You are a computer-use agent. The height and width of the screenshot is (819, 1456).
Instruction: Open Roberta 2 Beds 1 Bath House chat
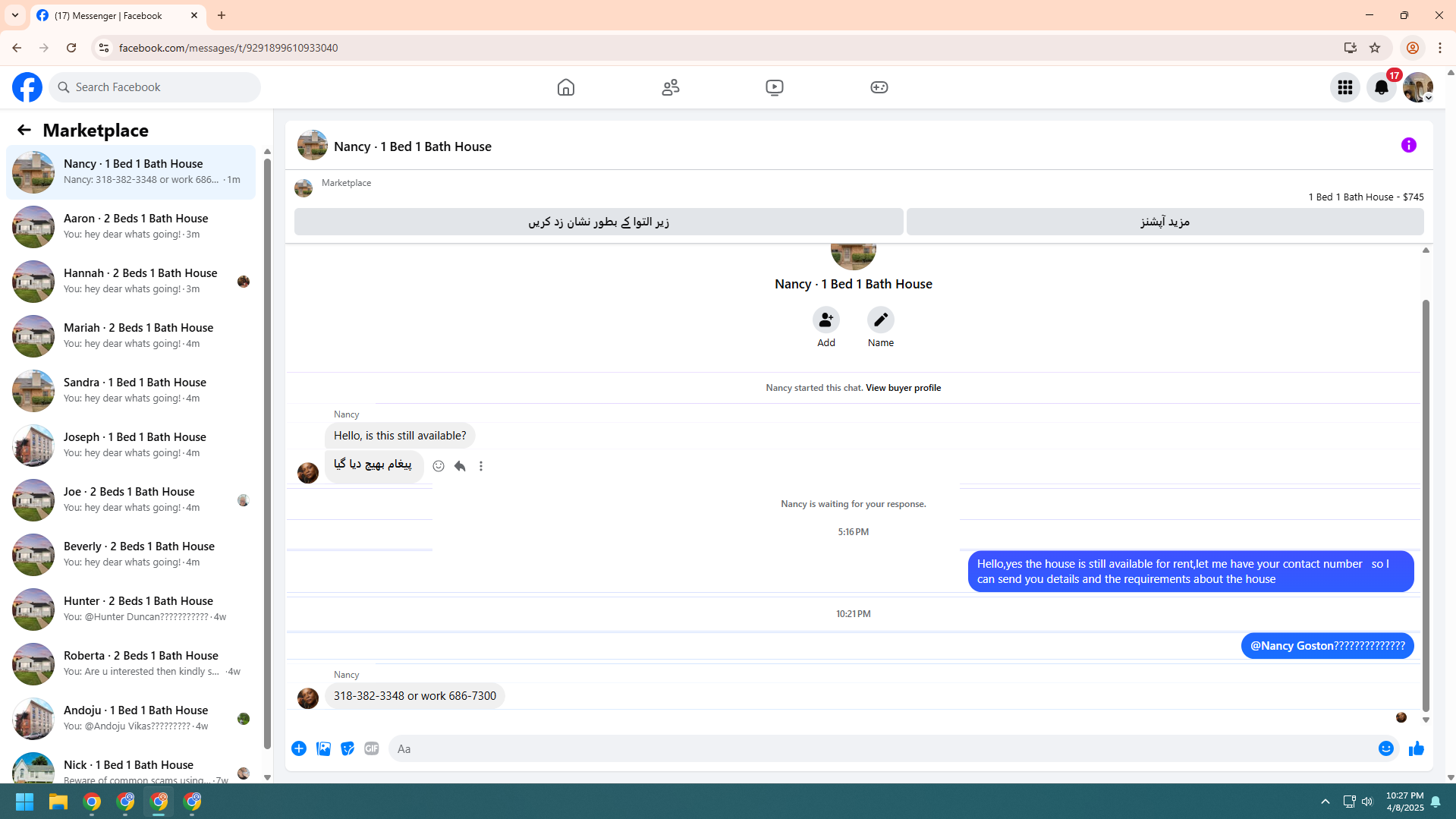click(131, 664)
